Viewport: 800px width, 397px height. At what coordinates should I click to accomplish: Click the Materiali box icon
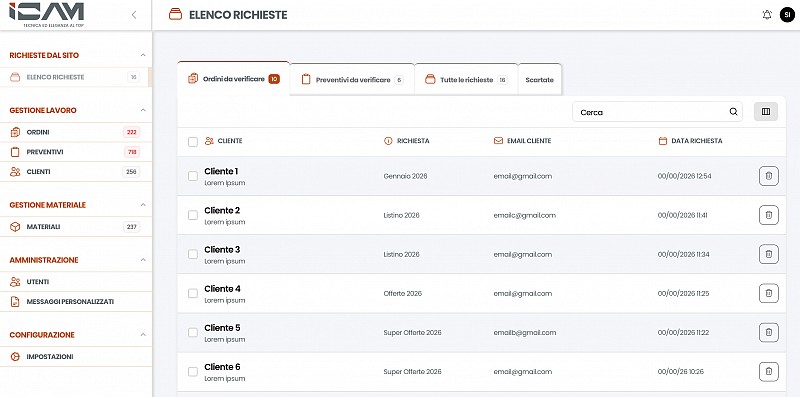tap(15, 227)
